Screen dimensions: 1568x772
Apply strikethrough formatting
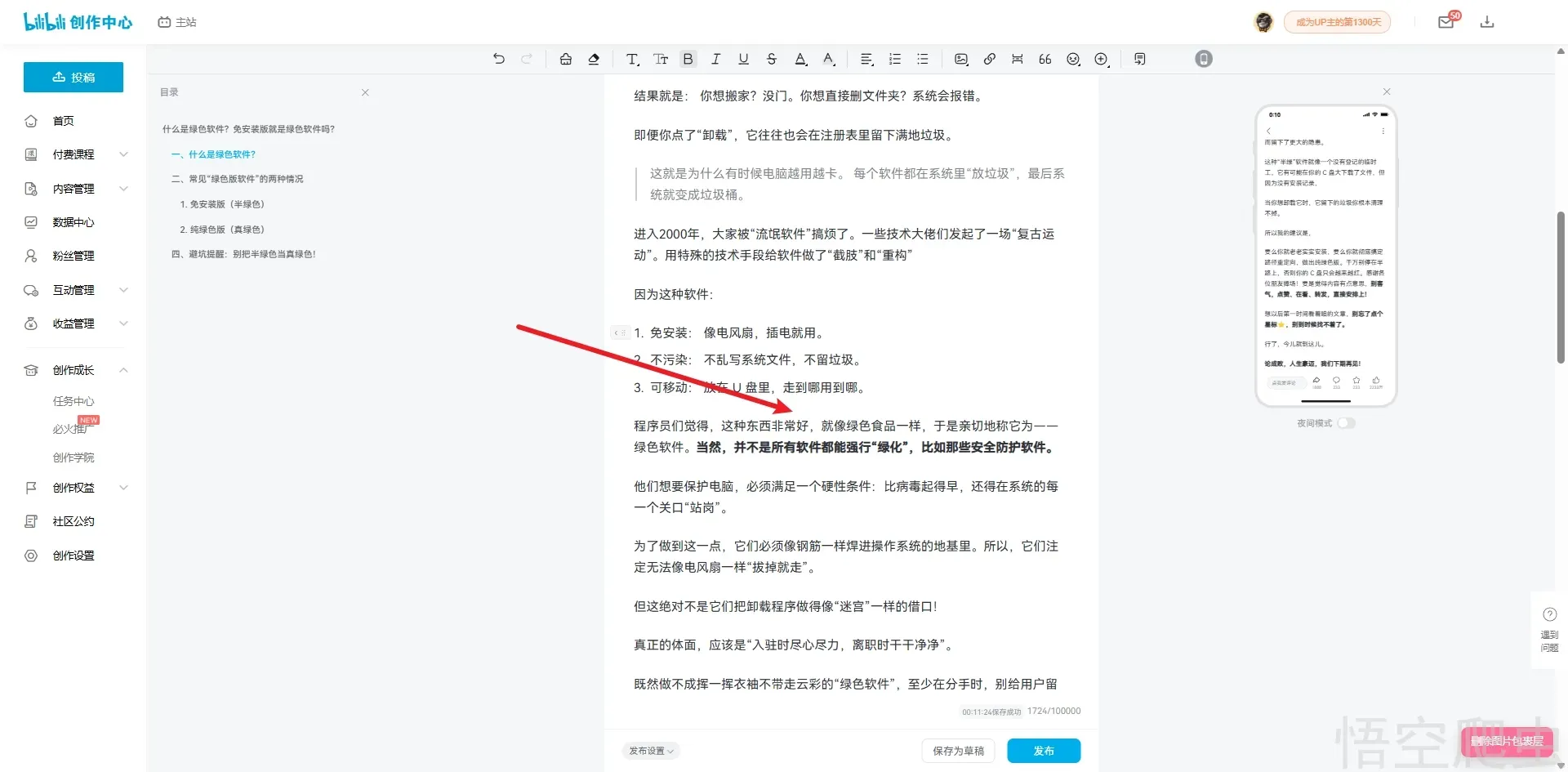point(771,59)
